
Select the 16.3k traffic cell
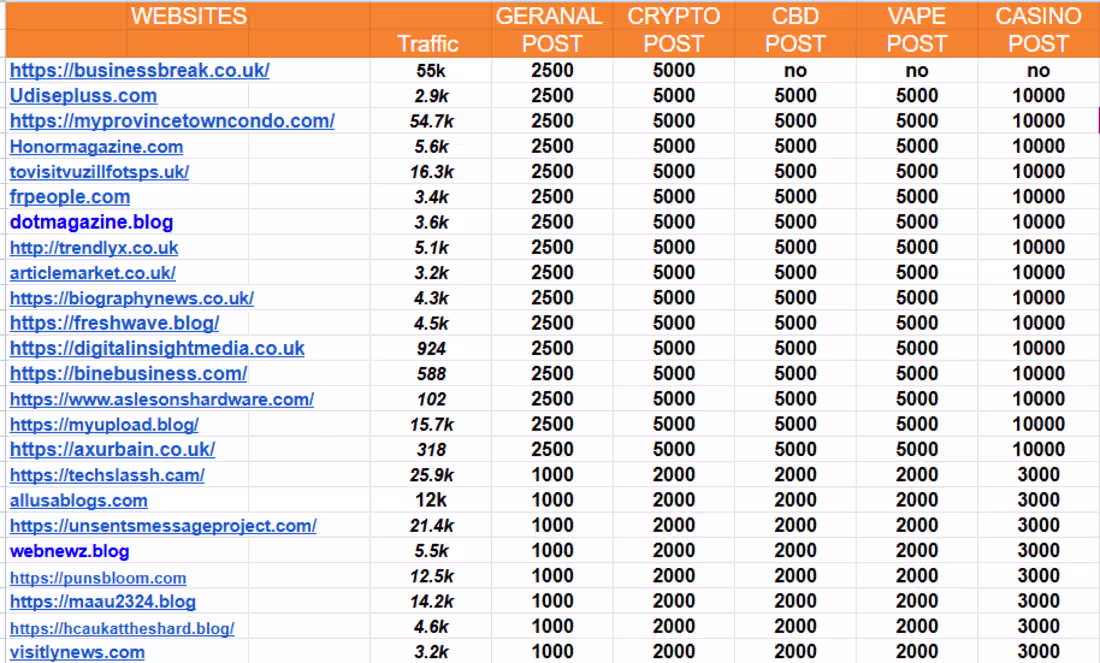click(431, 171)
